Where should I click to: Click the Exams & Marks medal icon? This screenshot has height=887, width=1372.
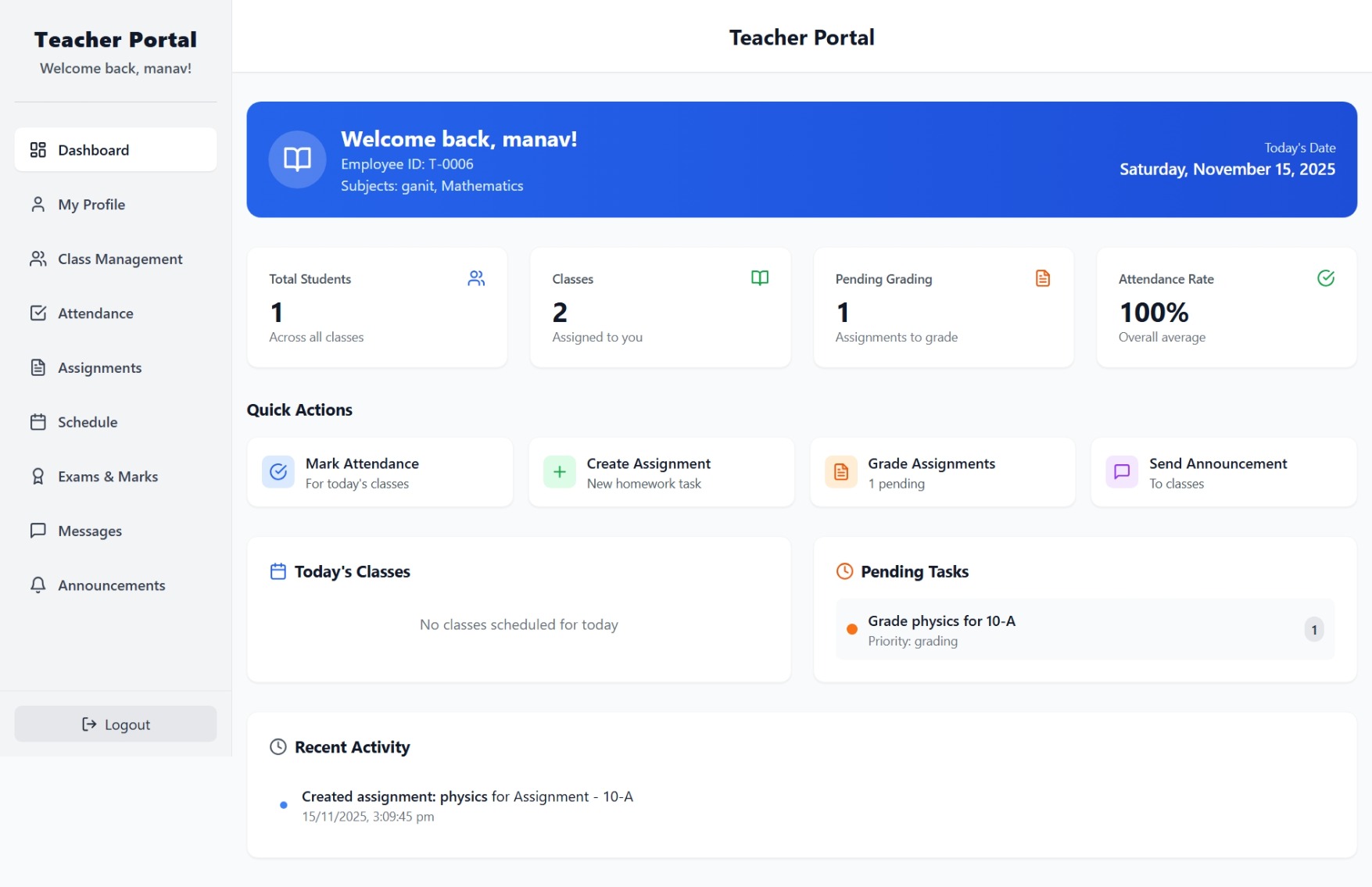click(x=38, y=476)
